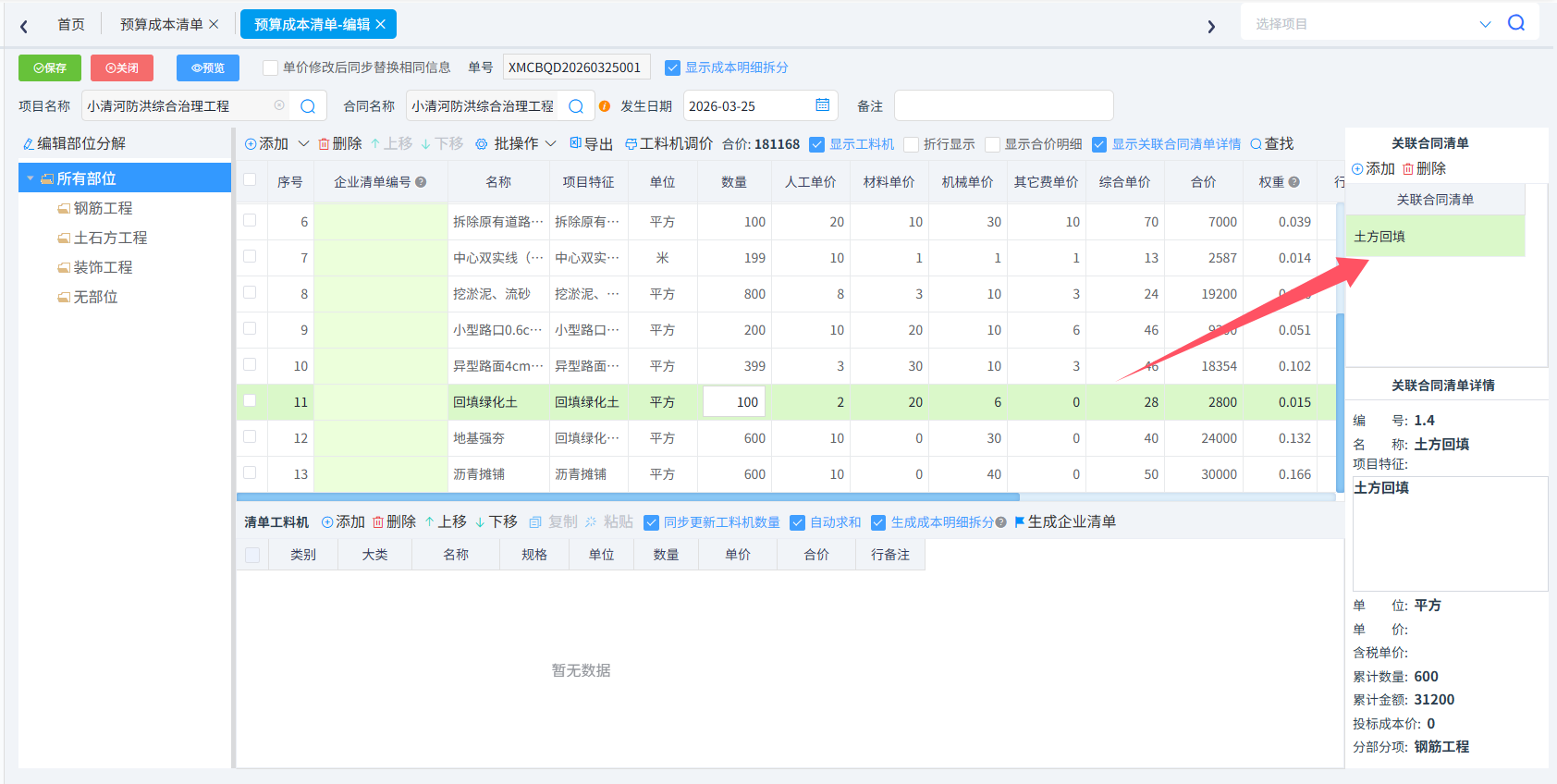Viewport: 1557px width, 784px height.
Task: Click the blue 预览 button
Action: click(208, 67)
